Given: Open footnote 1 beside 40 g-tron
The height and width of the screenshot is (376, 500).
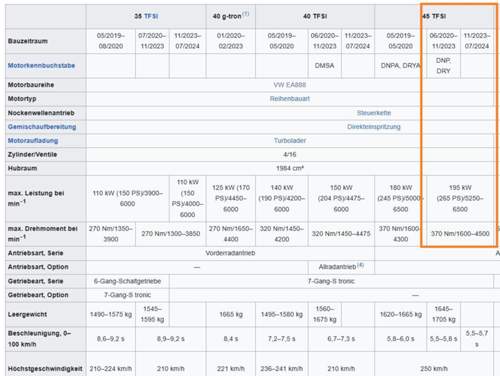Looking at the screenshot, I should coord(245,14).
